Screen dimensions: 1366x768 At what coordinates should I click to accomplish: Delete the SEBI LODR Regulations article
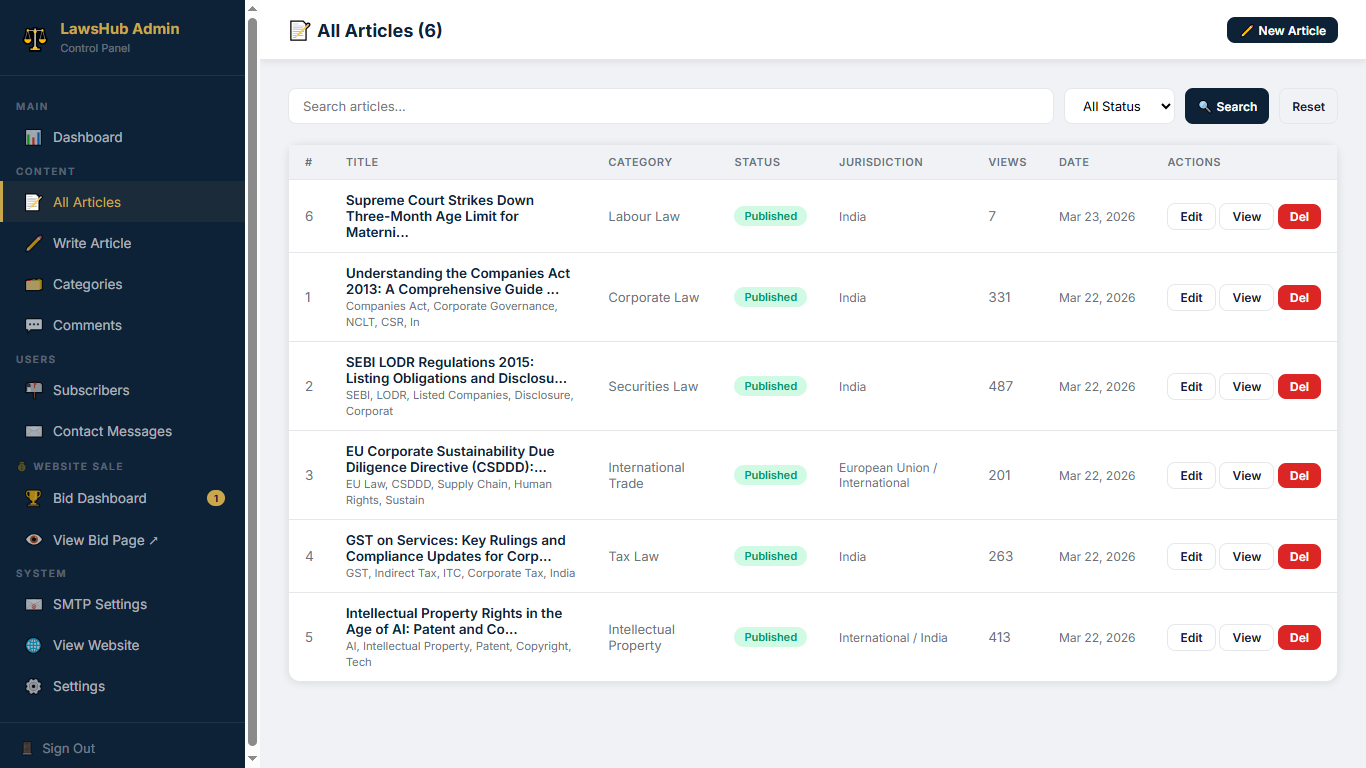point(1299,386)
